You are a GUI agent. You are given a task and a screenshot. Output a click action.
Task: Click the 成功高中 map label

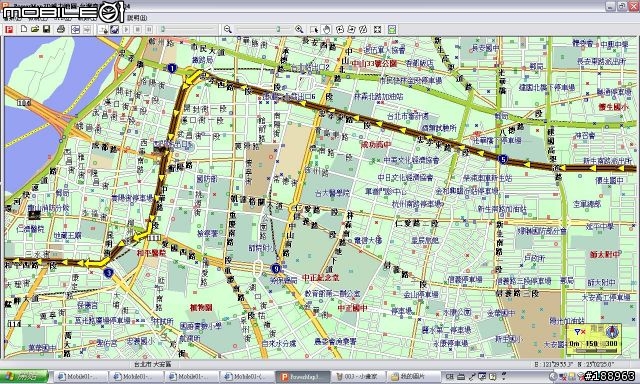376,144
